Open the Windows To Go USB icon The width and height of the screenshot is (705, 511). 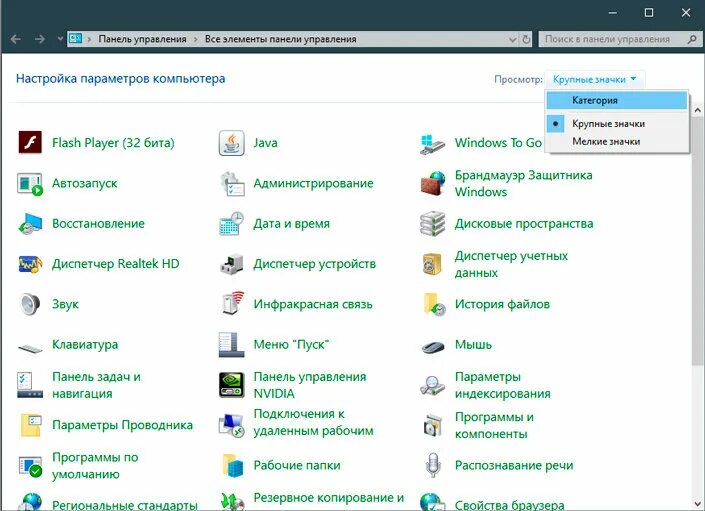click(433, 144)
